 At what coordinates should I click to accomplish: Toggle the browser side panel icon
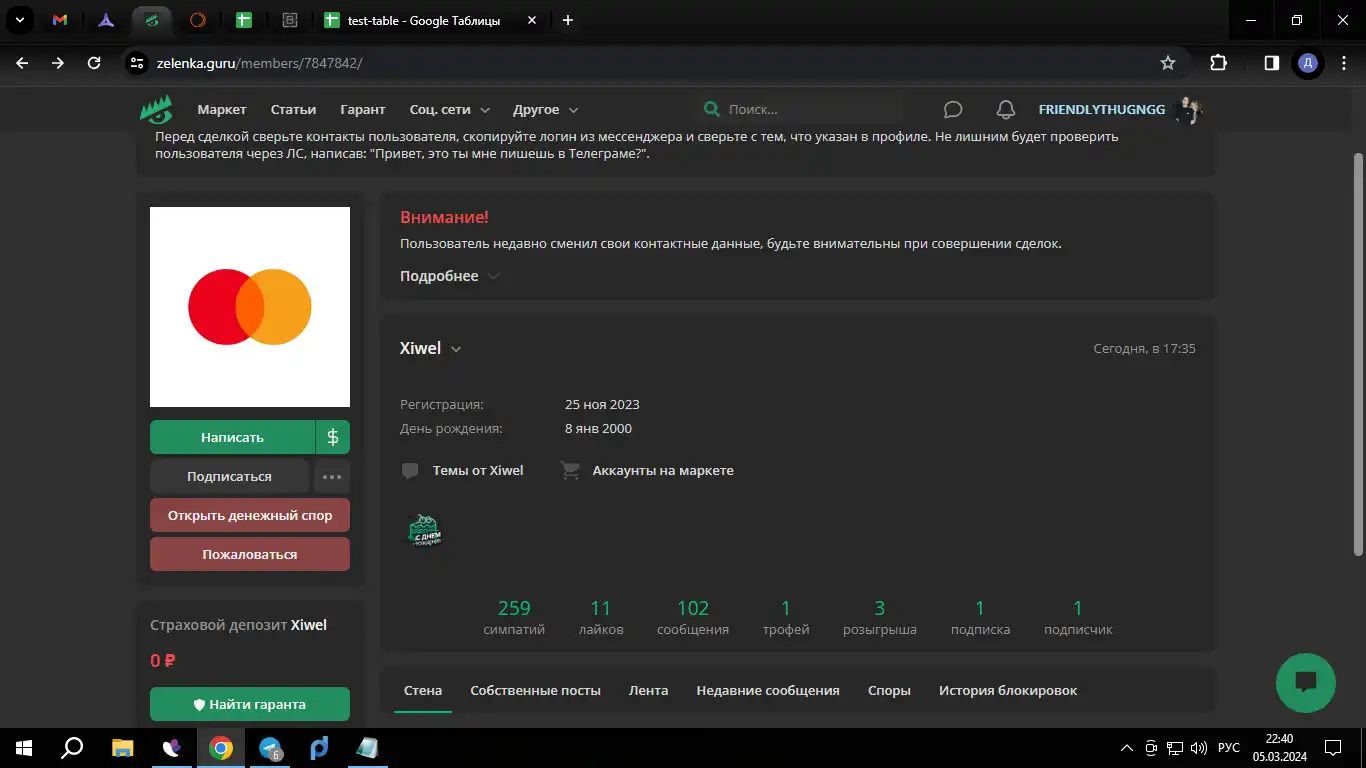point(1271,63)
